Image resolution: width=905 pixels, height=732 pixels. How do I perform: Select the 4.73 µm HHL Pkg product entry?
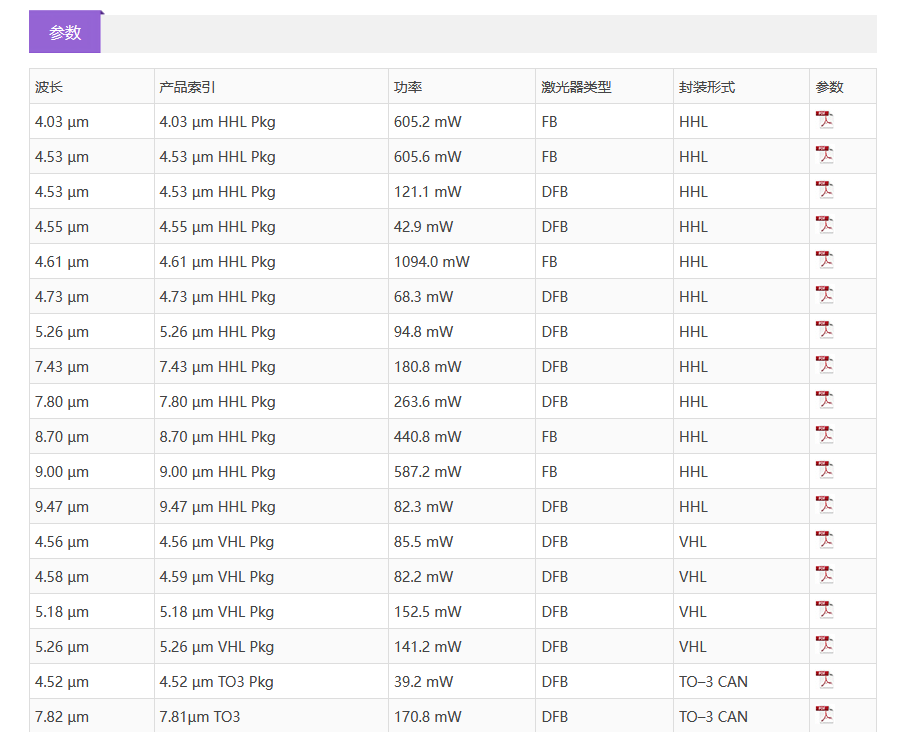(x=217, y=297)
